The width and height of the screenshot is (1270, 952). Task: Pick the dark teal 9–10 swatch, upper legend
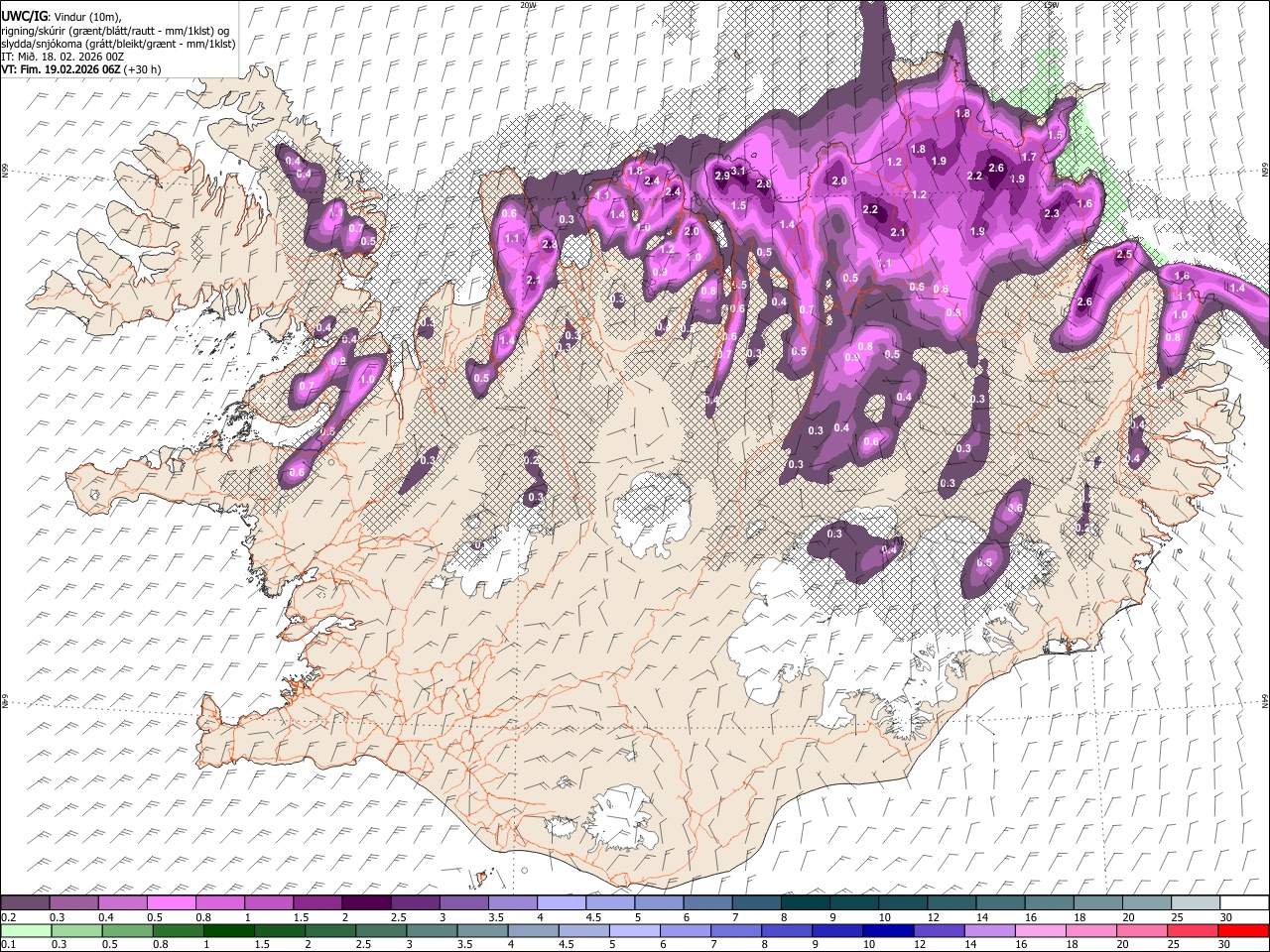854,902
